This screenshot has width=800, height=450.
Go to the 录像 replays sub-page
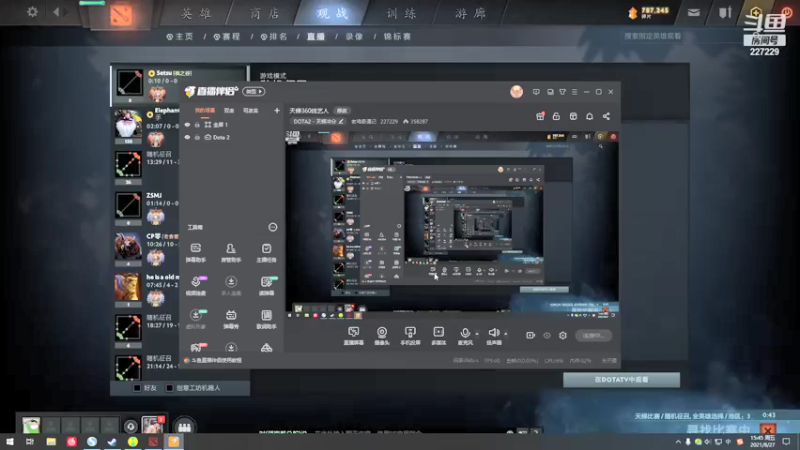354,37
